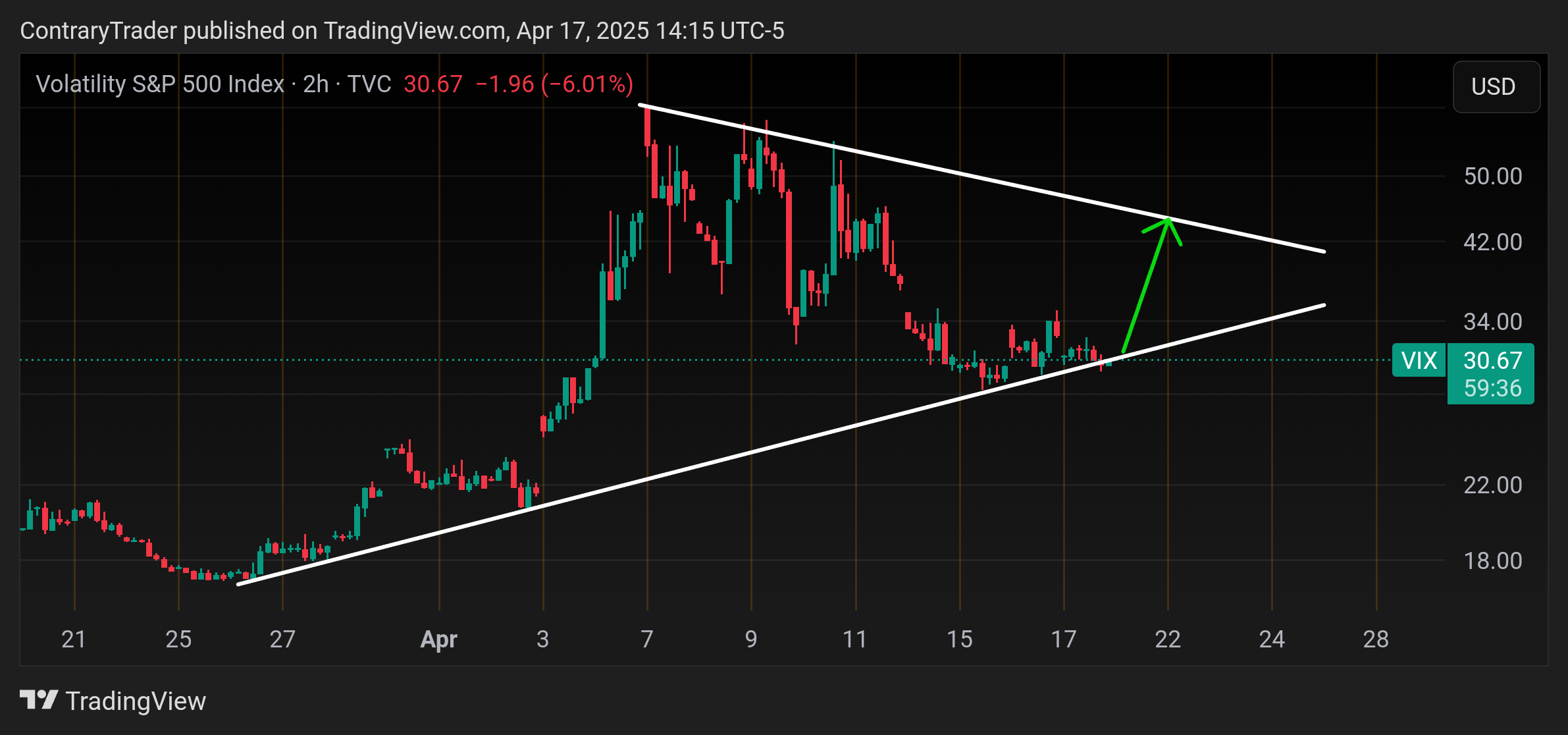1568x735 pixels.
Task: Click the Apr label on time axis
Action: [439, 640]
